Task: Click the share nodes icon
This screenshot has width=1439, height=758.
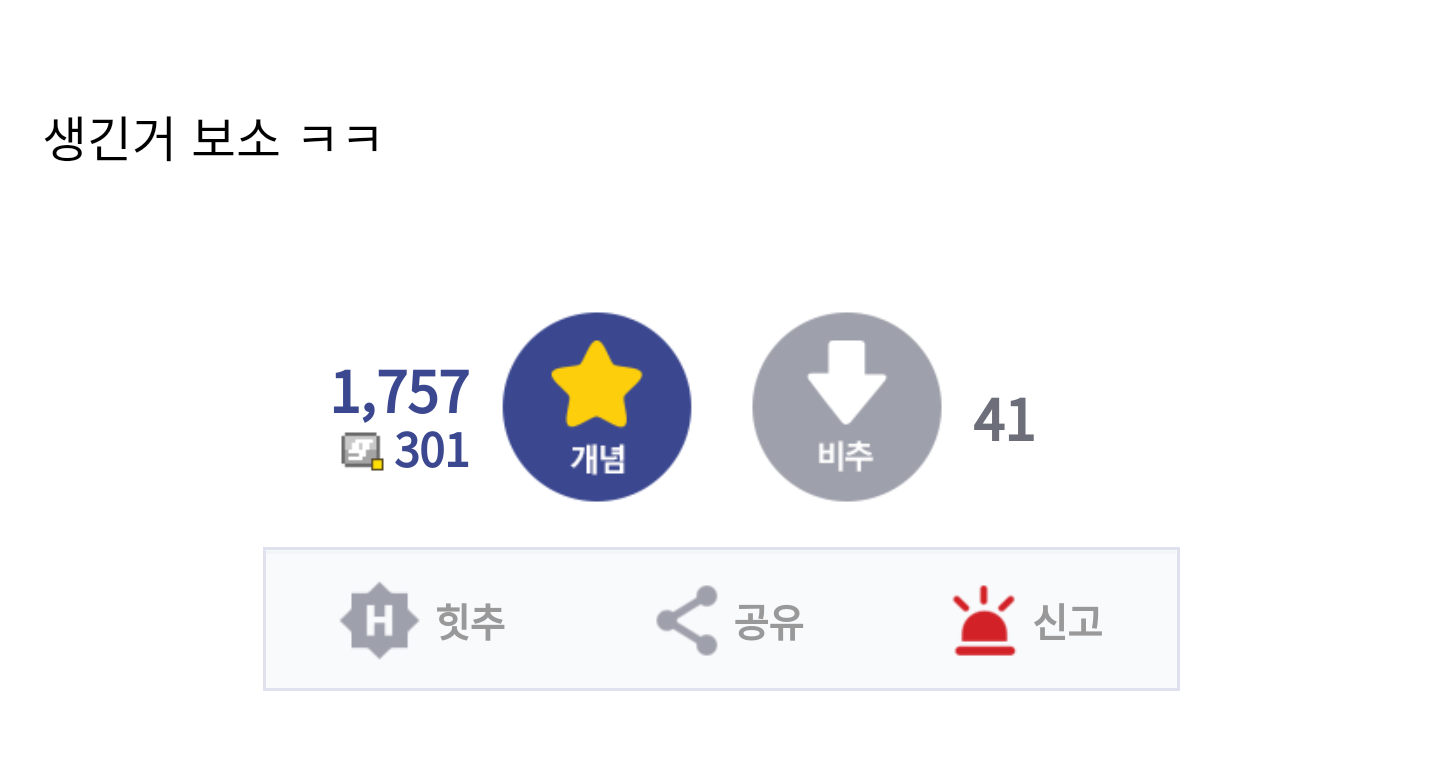Action: pos(687,620)
